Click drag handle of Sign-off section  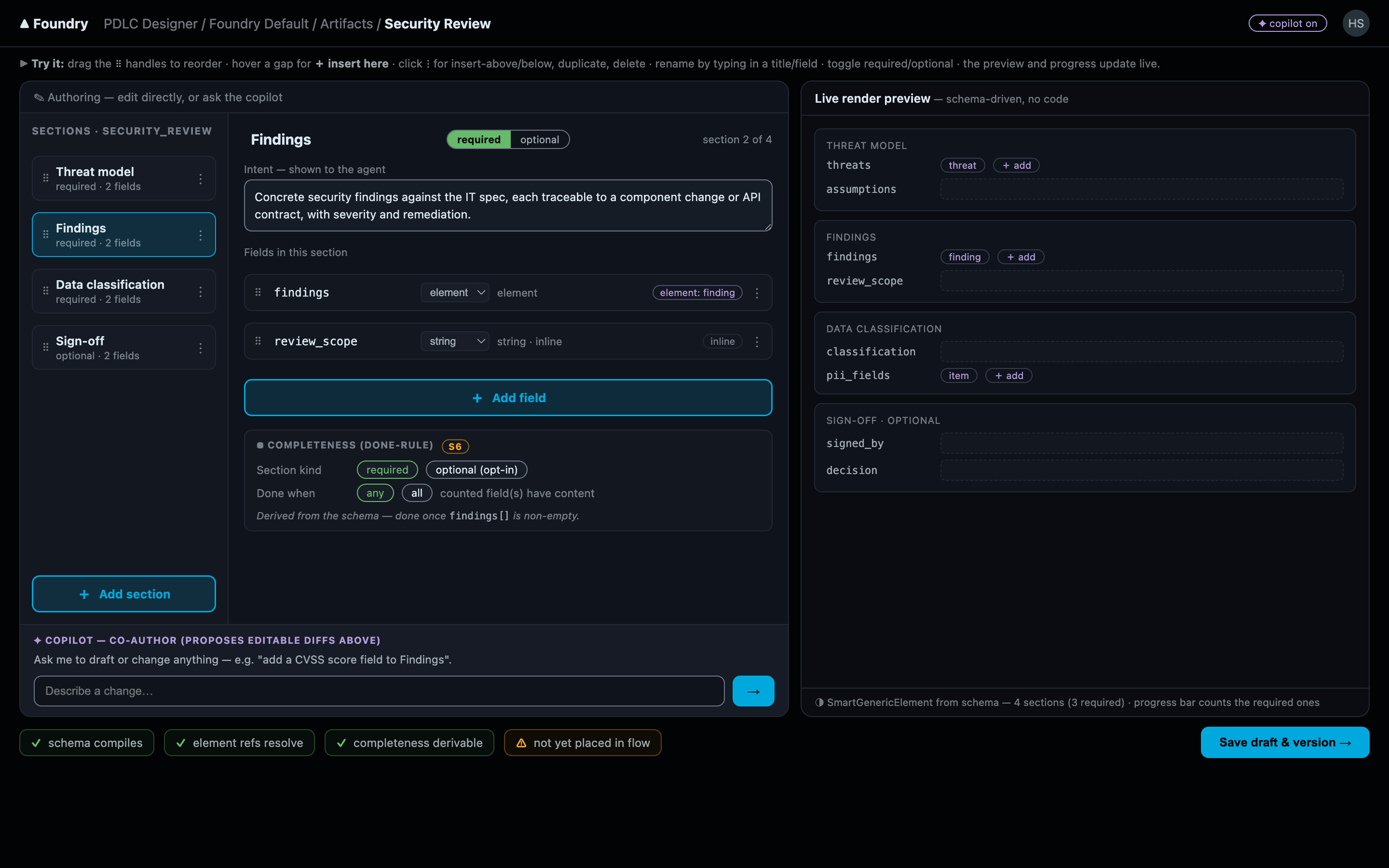pyautogui.click(x=45, y=347)
